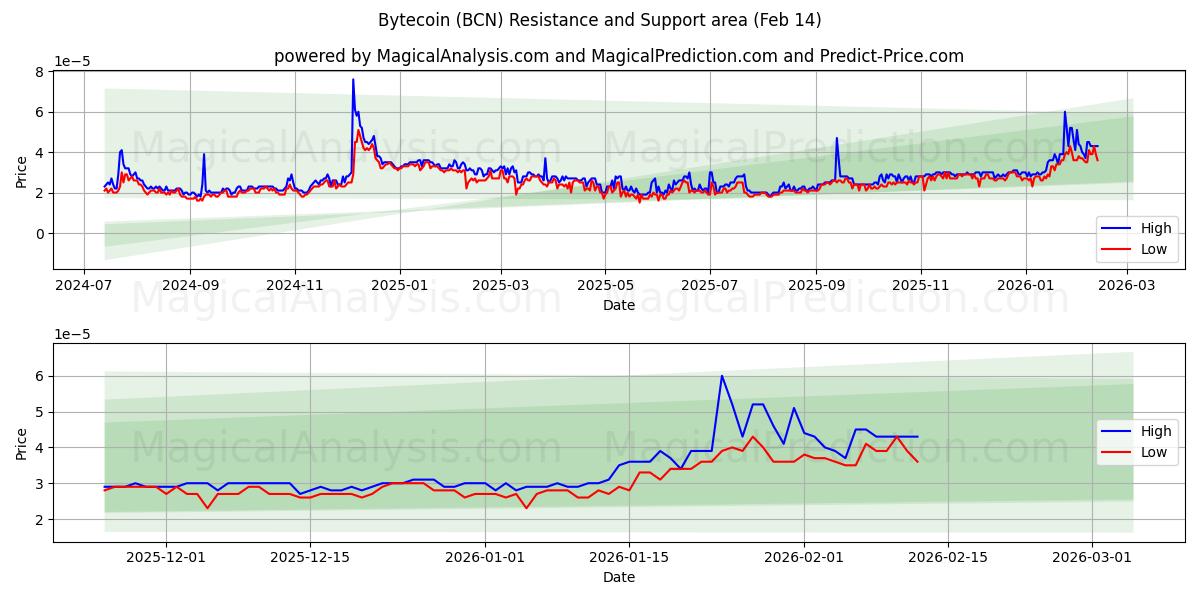1200x600 pixels.
Task: Click the top chart x-axis label 2025-05
Action: (605, 286)
